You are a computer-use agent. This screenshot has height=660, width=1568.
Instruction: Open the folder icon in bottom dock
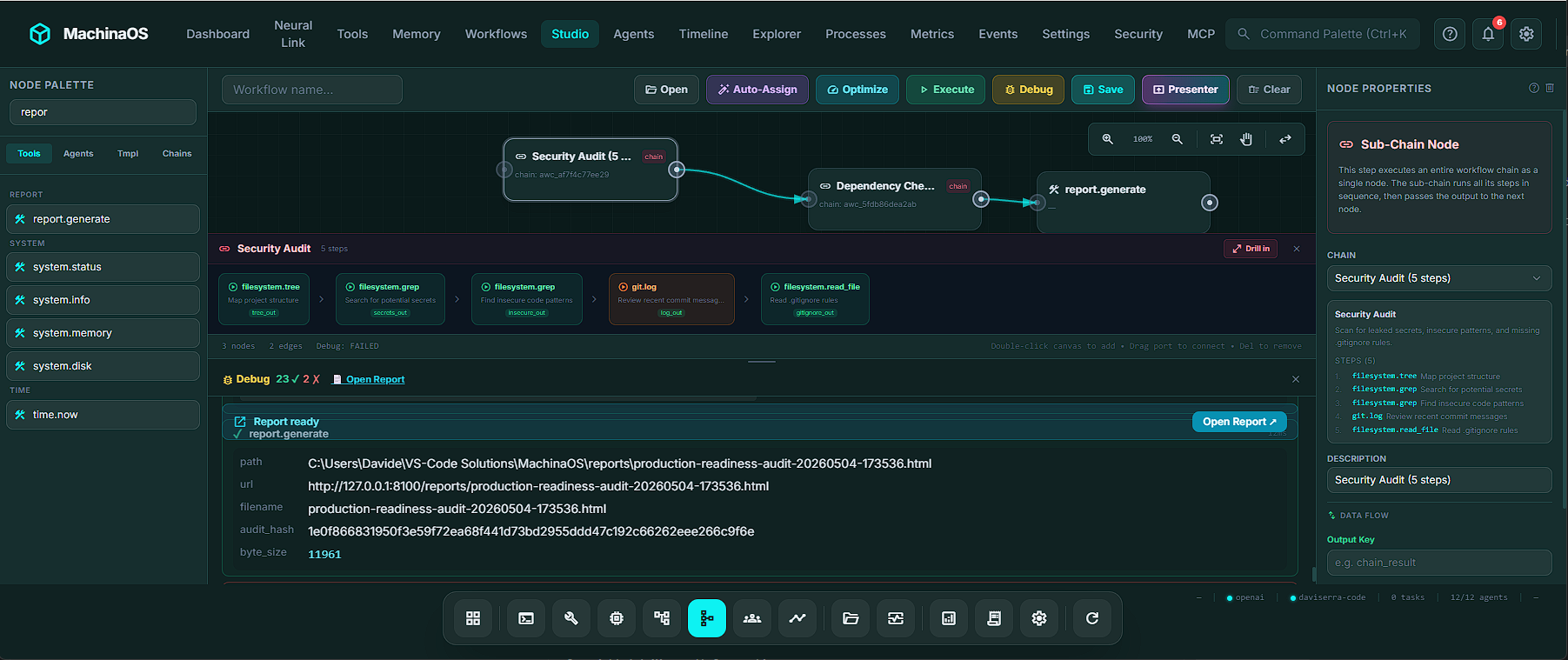coord(851,618)
